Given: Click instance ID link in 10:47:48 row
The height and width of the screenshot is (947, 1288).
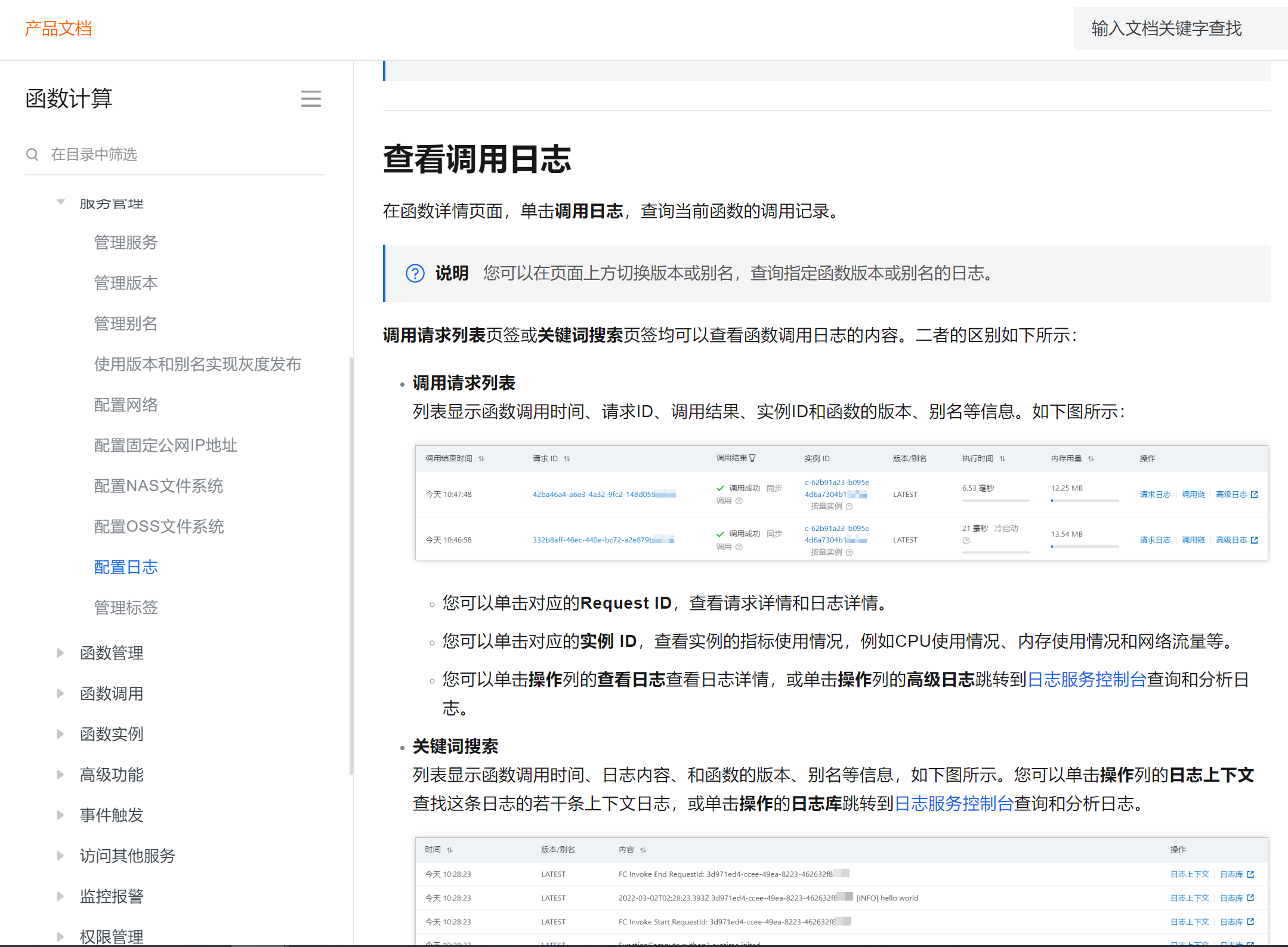Looking at the screenshot, I should (836, 488).
